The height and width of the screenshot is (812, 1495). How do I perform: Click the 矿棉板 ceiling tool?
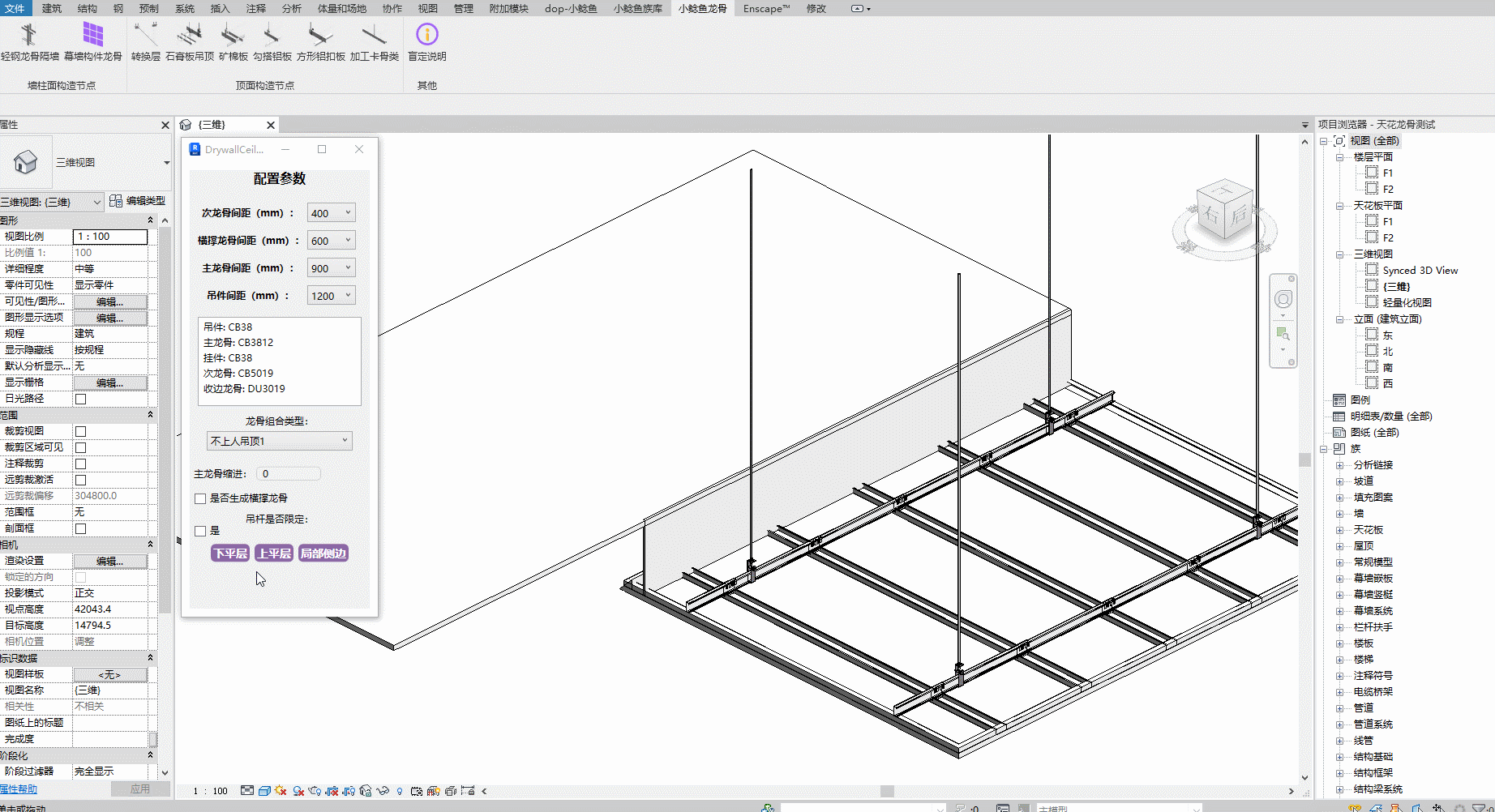point(233,36)
